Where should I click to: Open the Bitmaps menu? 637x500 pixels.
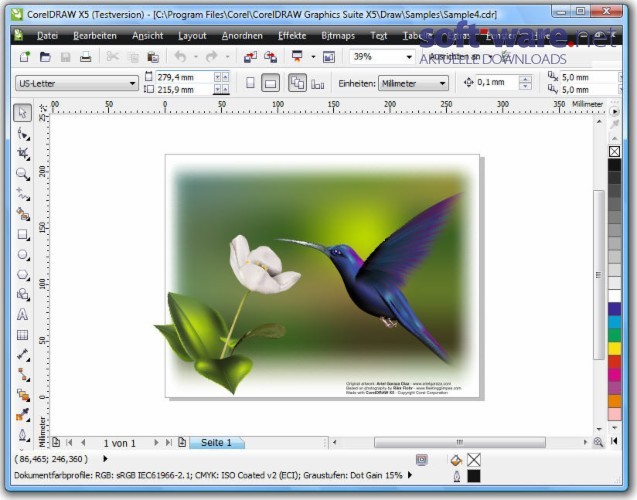tap(338, 36)
